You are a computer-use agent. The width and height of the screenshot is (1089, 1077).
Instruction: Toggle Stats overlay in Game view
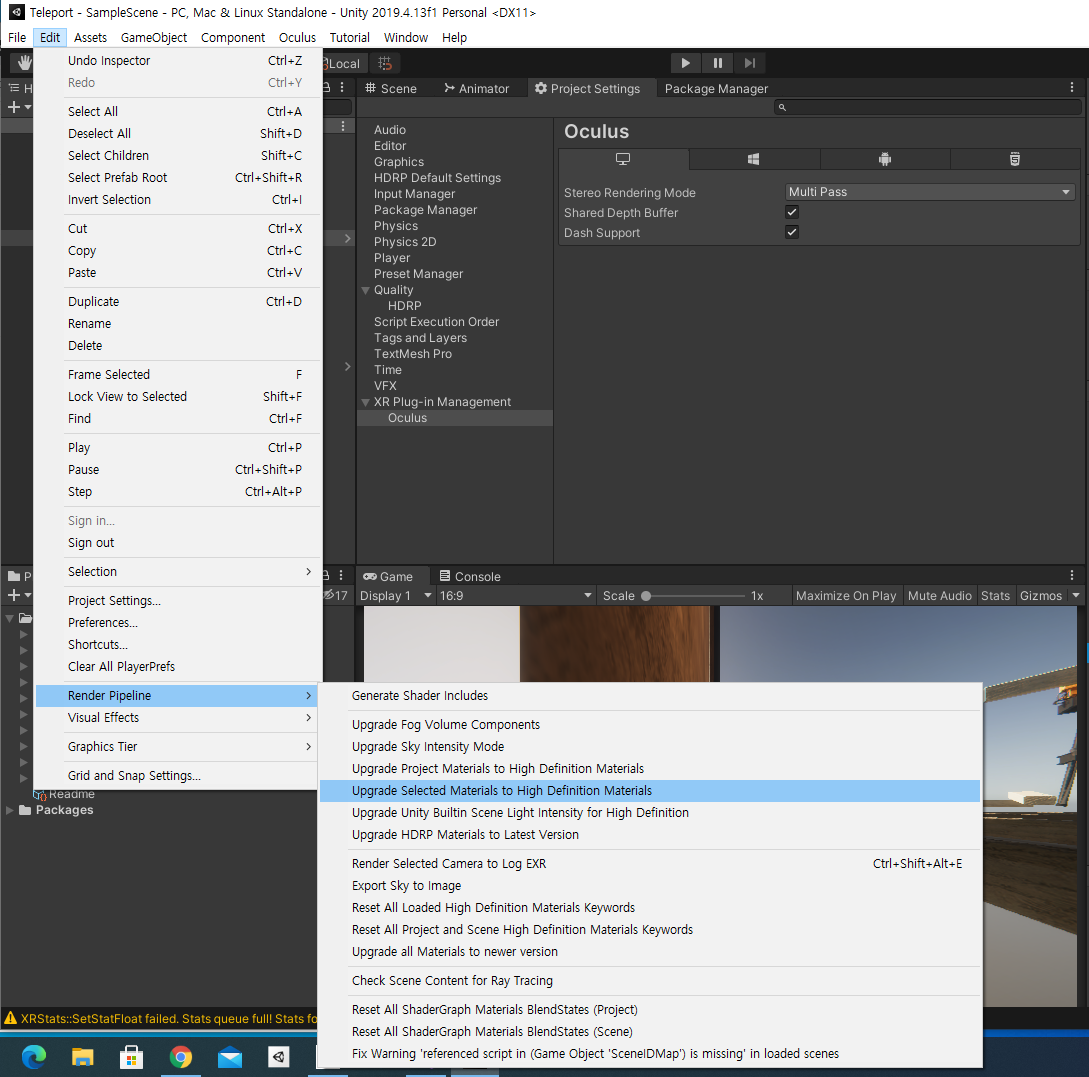[x=995, y=596]
